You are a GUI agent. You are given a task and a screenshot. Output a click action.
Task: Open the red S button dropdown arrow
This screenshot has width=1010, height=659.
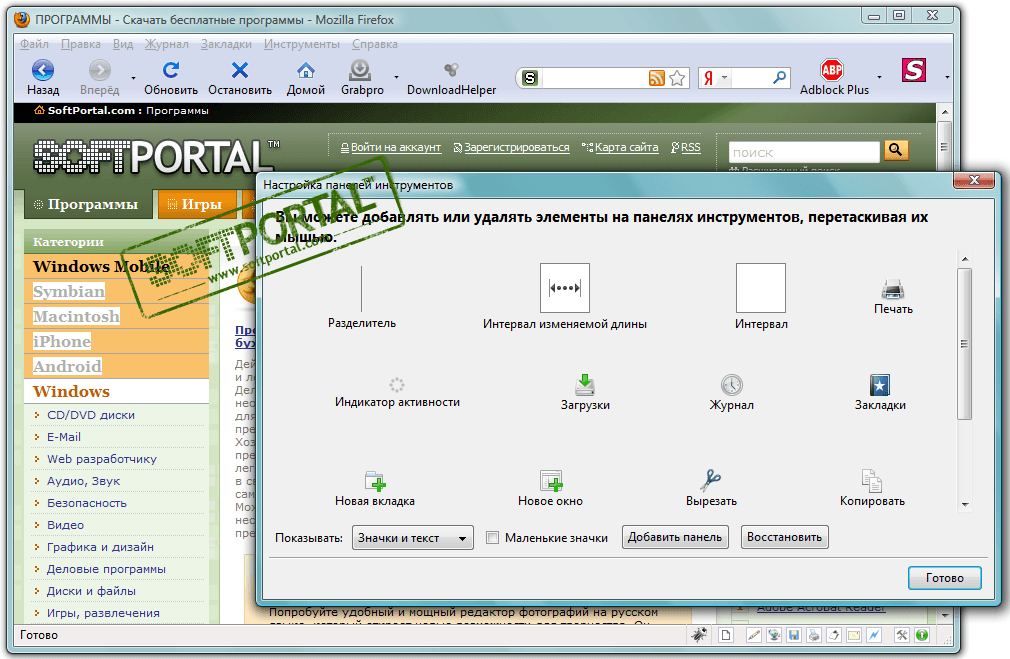[x=947, y=78]
